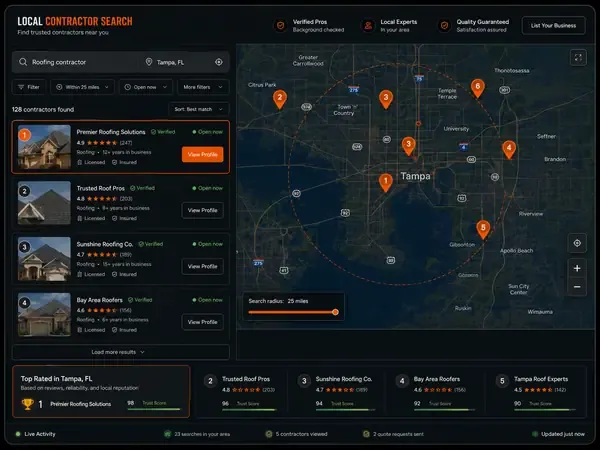
Task: Select map pin number 6 near Thonotosassa
Action: 477,88
